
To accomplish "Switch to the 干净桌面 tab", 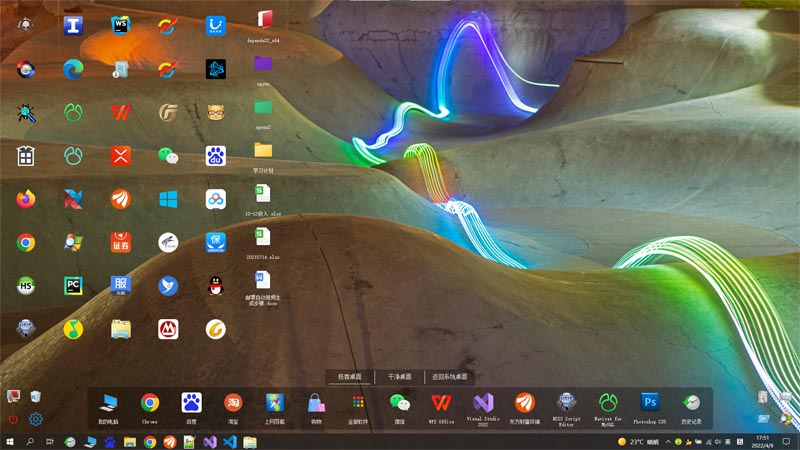I will coord(399,377).
